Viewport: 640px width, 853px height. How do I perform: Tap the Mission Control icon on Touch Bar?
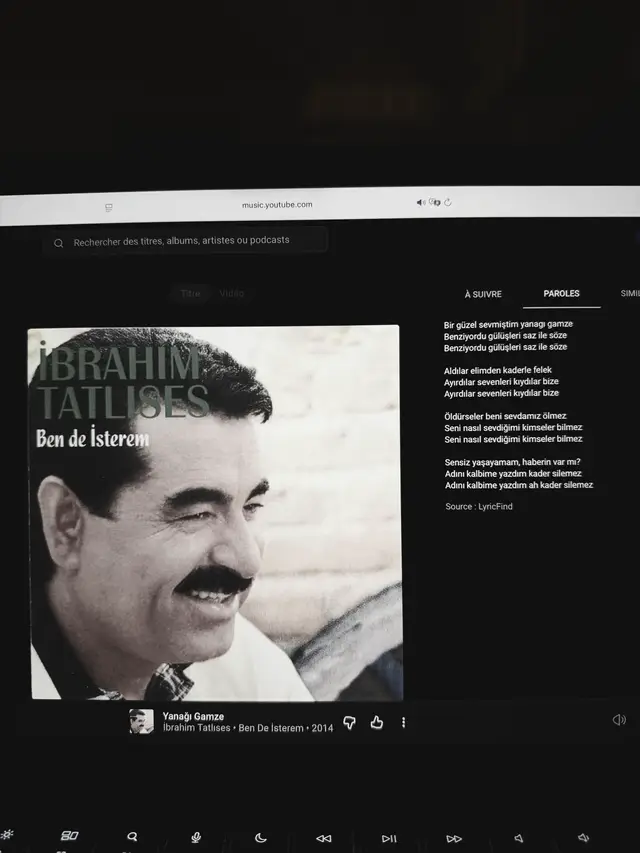pyautogui.click(x=69, y=835)
